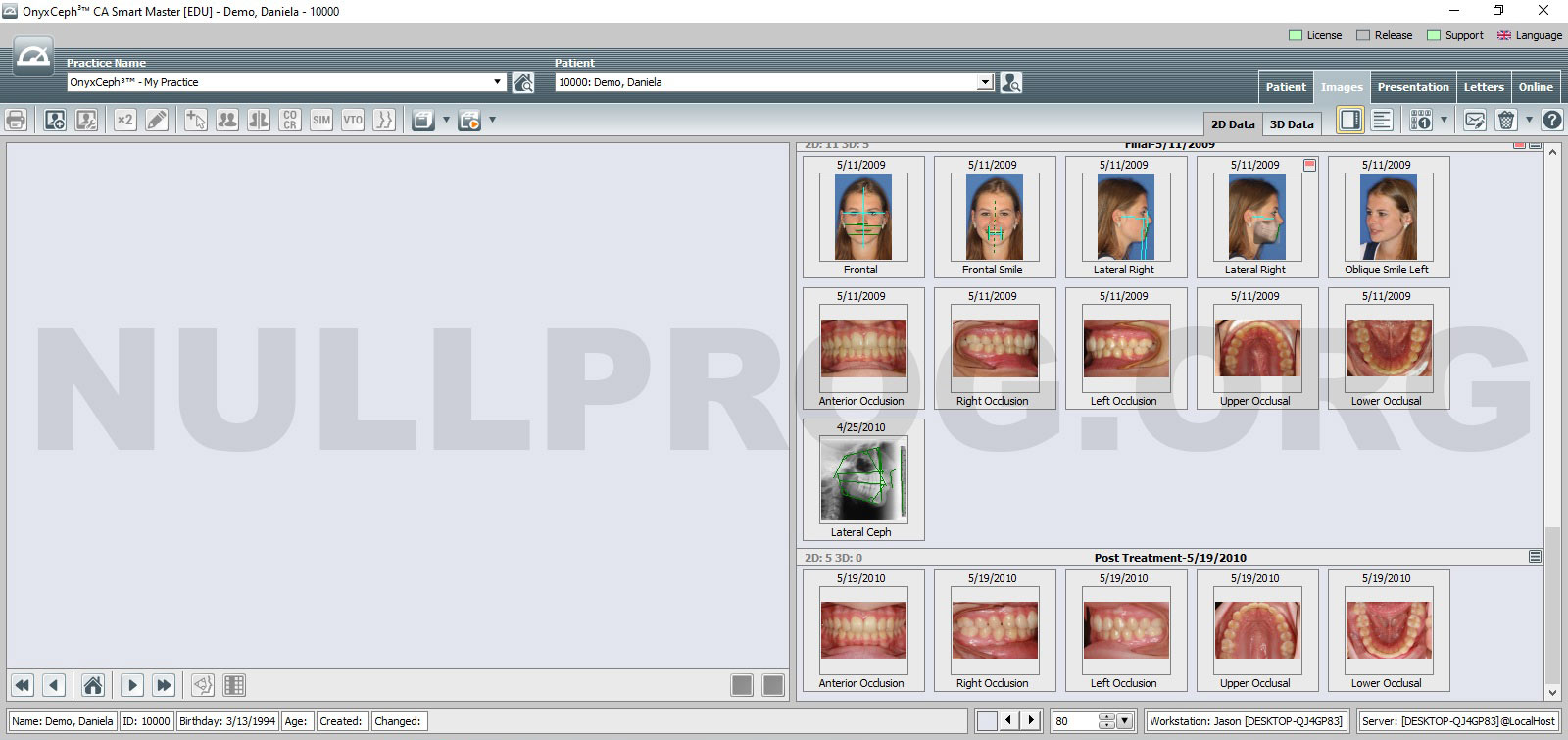Open the SIM simulation tool
This screenshot has width=1568, height=740.
(321, 120)
